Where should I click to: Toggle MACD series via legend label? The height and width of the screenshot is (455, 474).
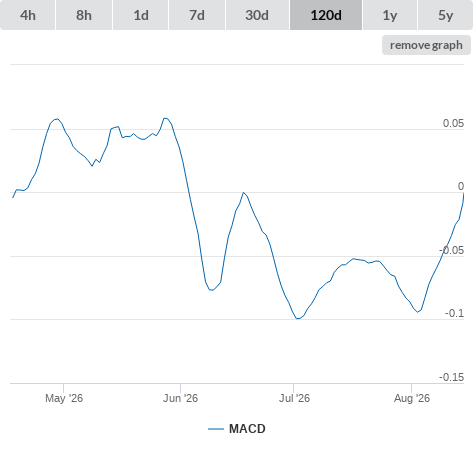tap(247, 429)
